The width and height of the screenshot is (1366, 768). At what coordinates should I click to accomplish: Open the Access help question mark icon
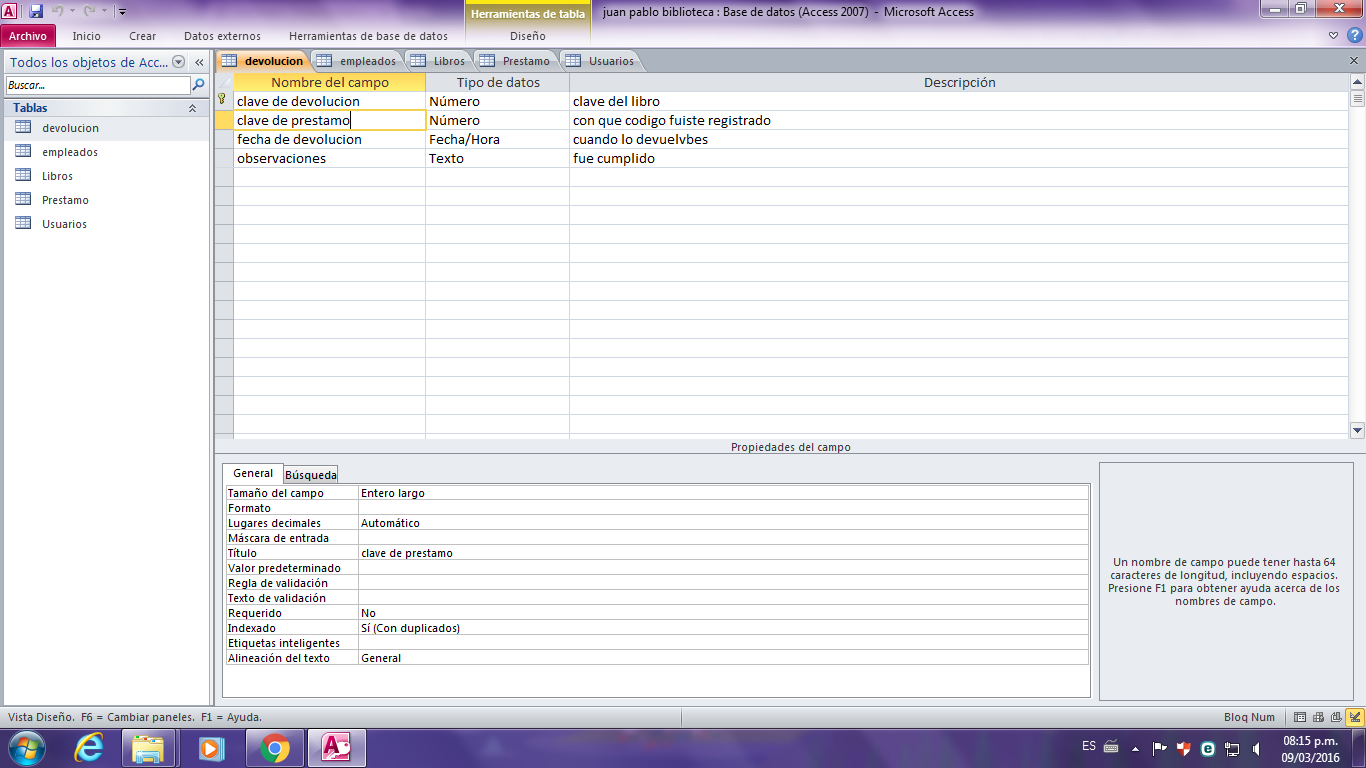click(x=1354, y=36)
